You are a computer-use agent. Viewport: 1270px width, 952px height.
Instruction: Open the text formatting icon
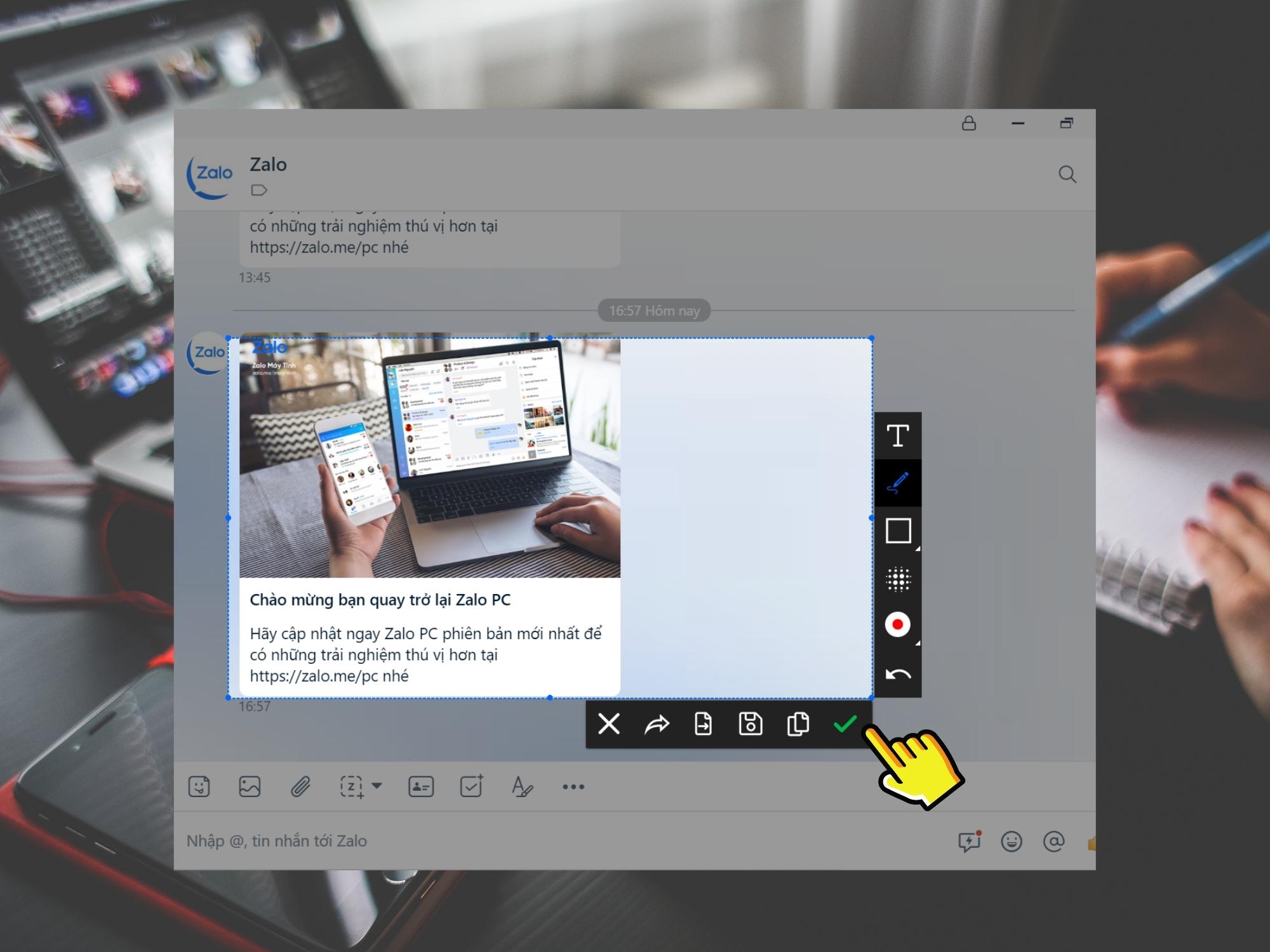(522, 787)
